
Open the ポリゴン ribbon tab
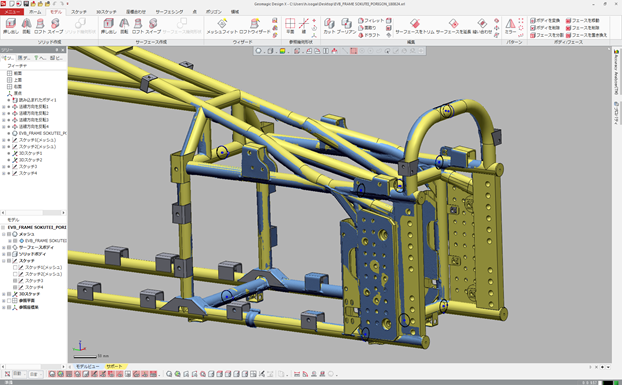click(214, 12)
